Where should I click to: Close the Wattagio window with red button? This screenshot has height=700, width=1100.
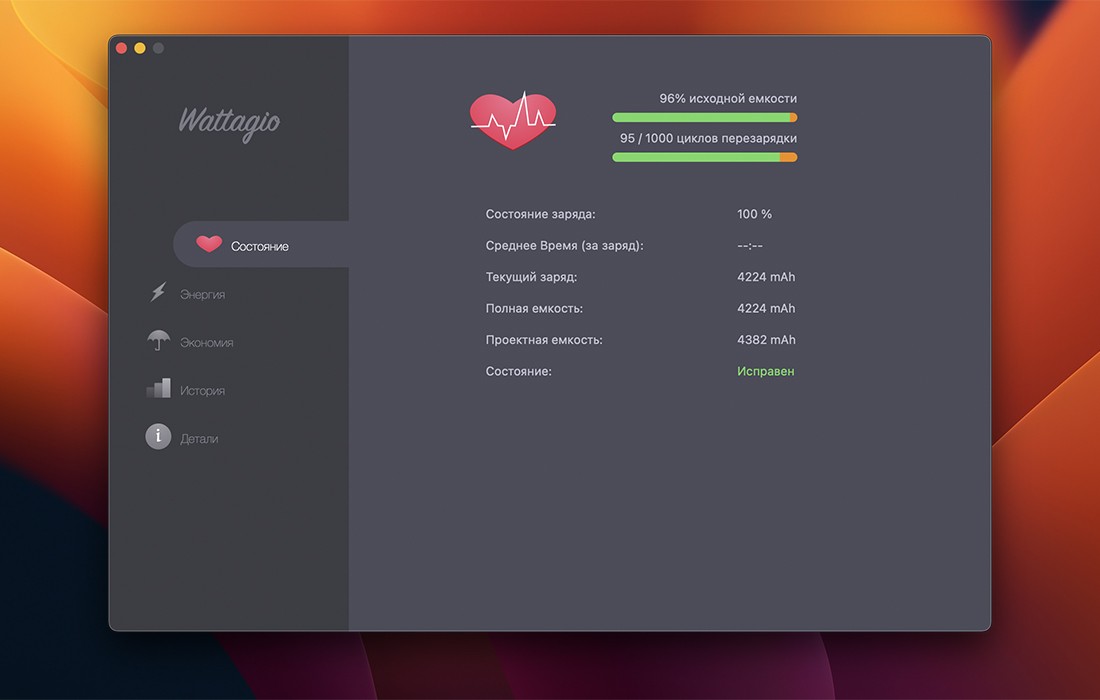122,48
